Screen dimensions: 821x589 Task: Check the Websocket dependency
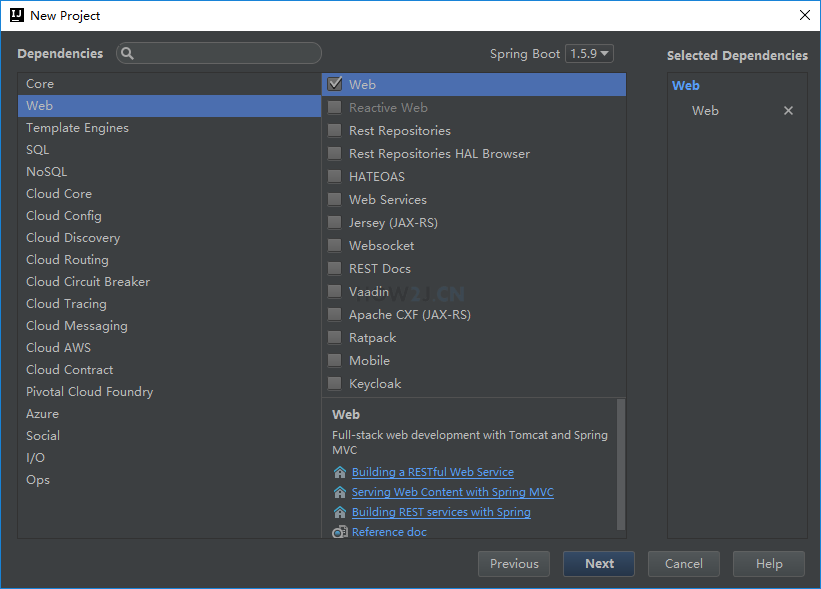[335, 246]
